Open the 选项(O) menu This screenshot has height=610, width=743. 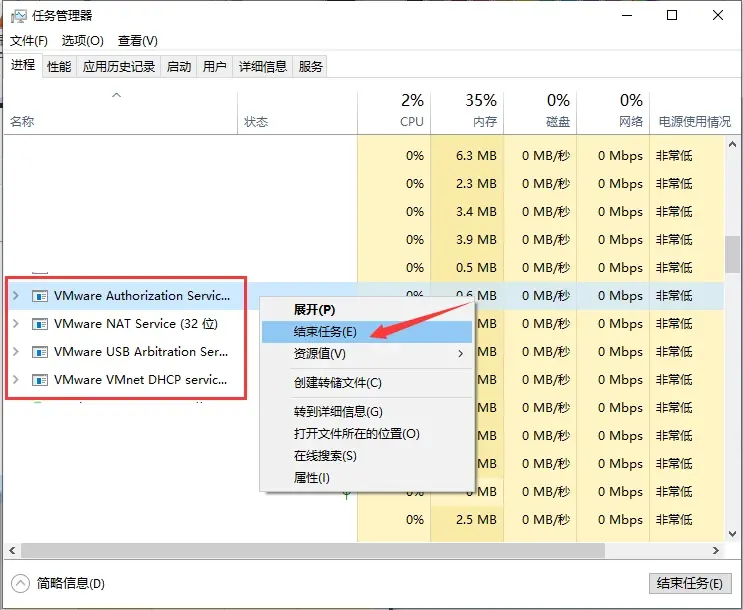pos(82,41)
